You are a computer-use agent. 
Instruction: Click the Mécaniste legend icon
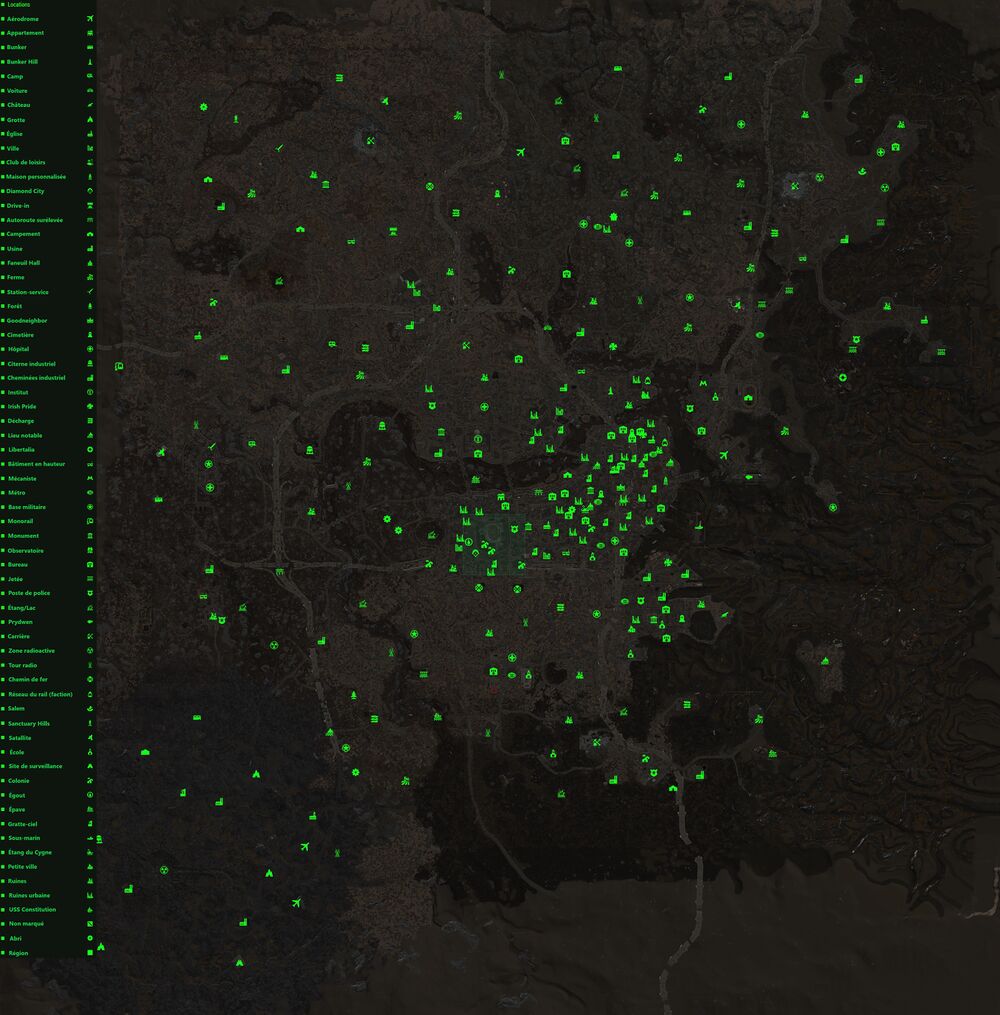[90, 478]
